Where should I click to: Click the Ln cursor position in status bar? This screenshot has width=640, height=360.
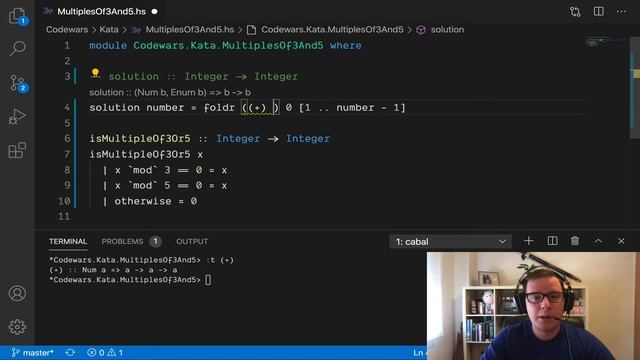pyautogui.click(x=419, y=353)
